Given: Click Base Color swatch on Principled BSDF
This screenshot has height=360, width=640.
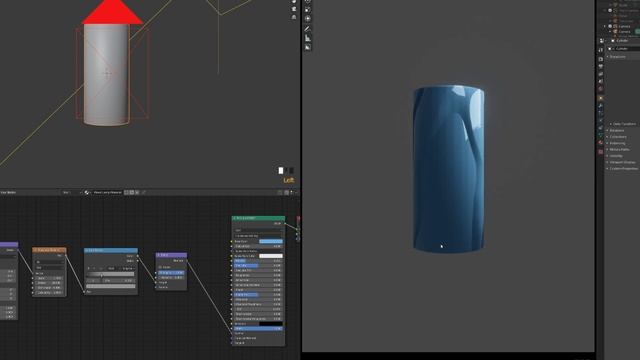Looking at the screenshot, I should (271, 241).
